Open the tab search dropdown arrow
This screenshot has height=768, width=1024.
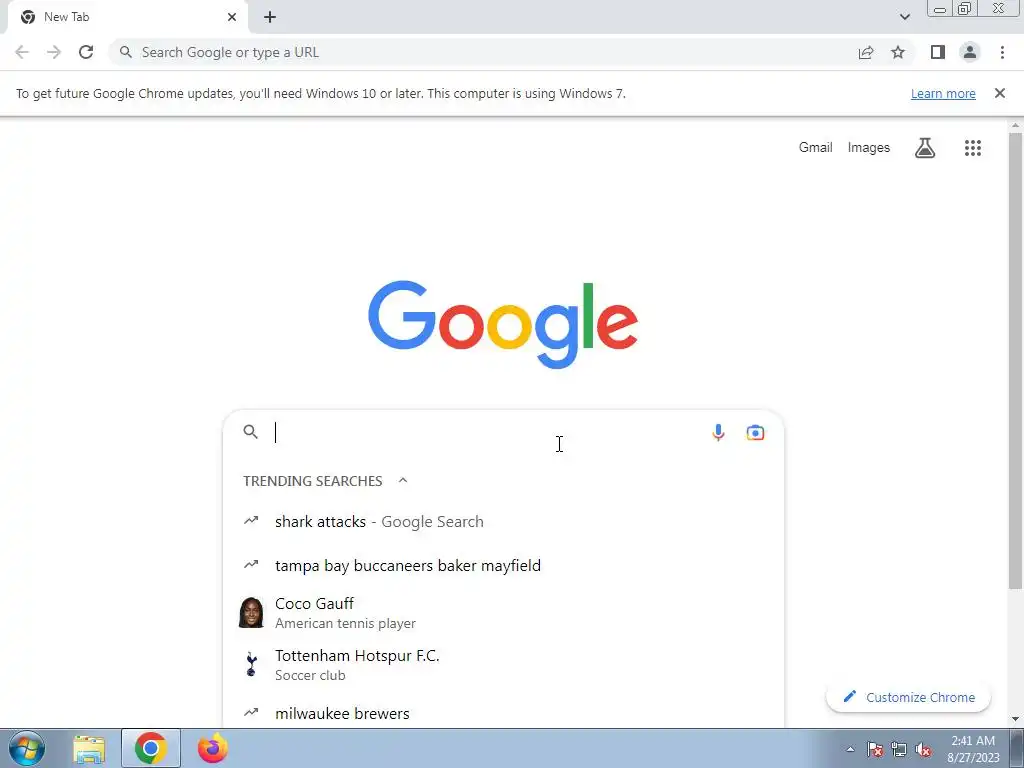(904, 17)
